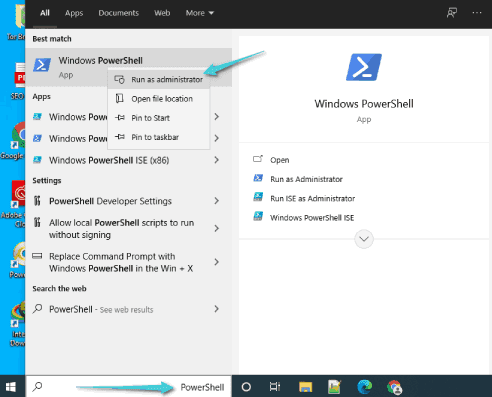
Task: Choose Run as administrator in the context menu
Action: click(159, 79)
